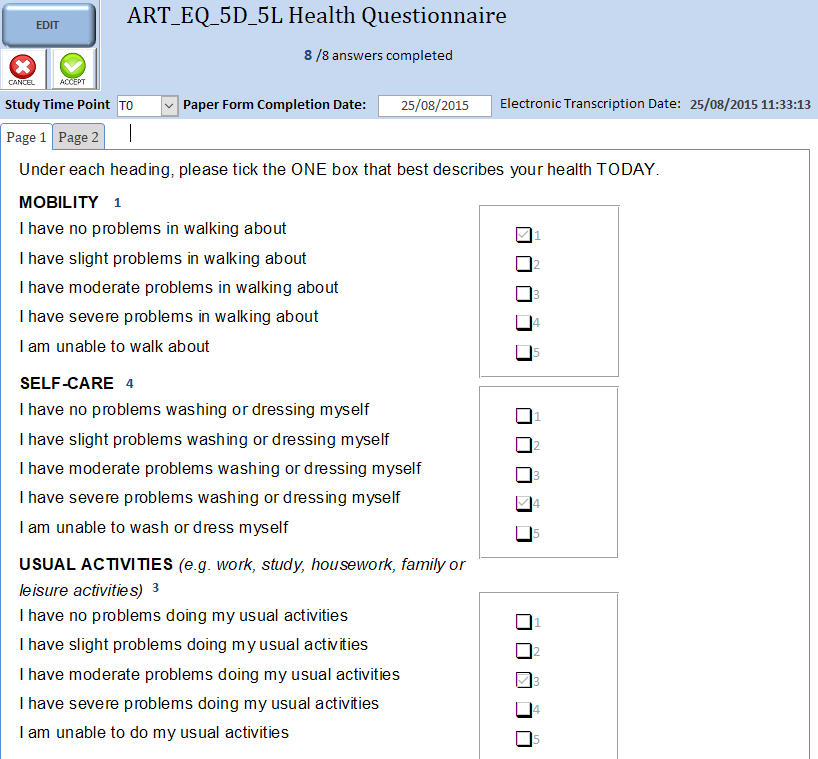The width and height of the screenshot is (818, 759).
Task: Check Self-Care box 2 for slight problems
Action: 523,445
